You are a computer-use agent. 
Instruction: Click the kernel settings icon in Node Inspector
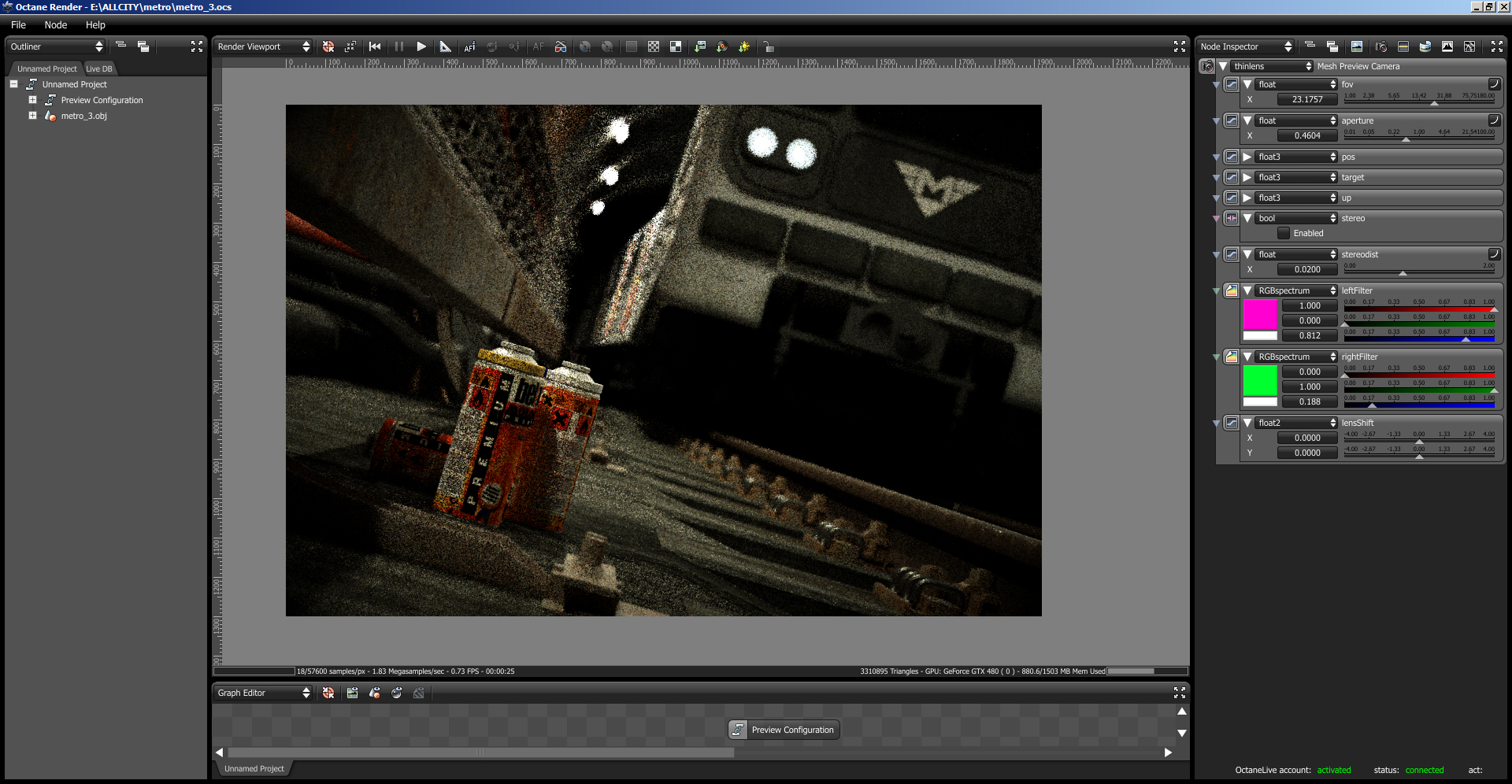click(1469, 46)
